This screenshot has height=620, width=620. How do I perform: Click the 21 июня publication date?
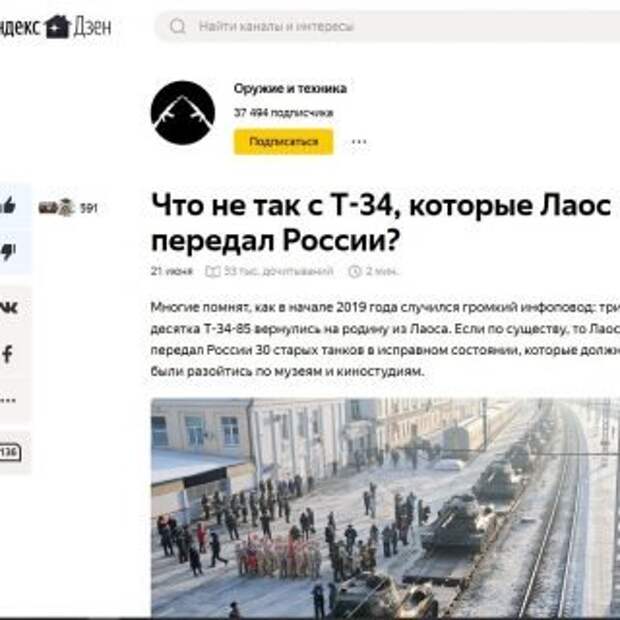pos(172,271)
